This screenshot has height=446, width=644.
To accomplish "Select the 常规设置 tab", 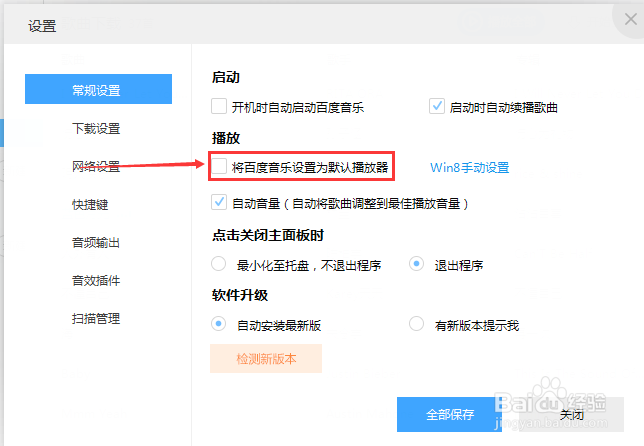I will click(98, 89).
